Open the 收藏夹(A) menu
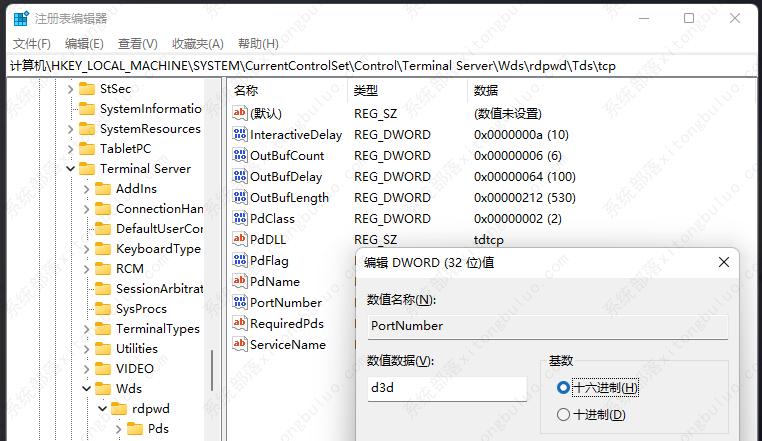Image resolution: width=762 pixels, height=441 pixels. [x=197, y=43]
